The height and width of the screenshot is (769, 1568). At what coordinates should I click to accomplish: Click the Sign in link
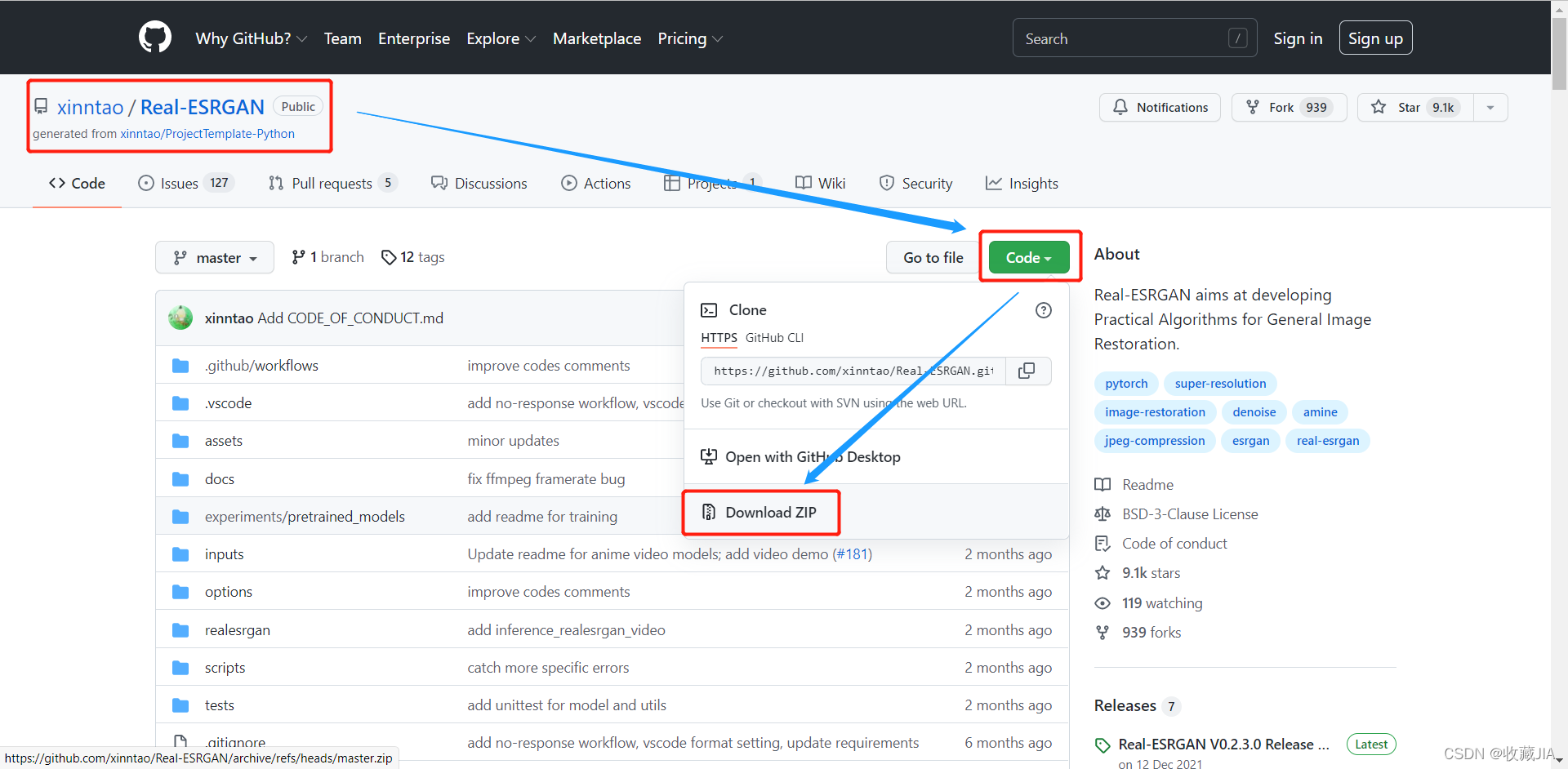[1298, 38]
